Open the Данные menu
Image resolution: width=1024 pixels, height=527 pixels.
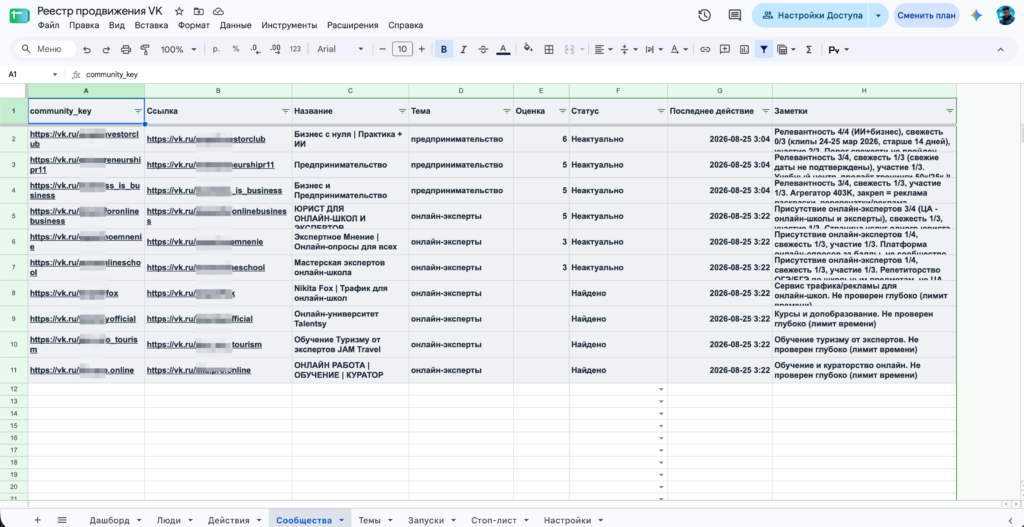pyautogui.click(x=236, y=25)
